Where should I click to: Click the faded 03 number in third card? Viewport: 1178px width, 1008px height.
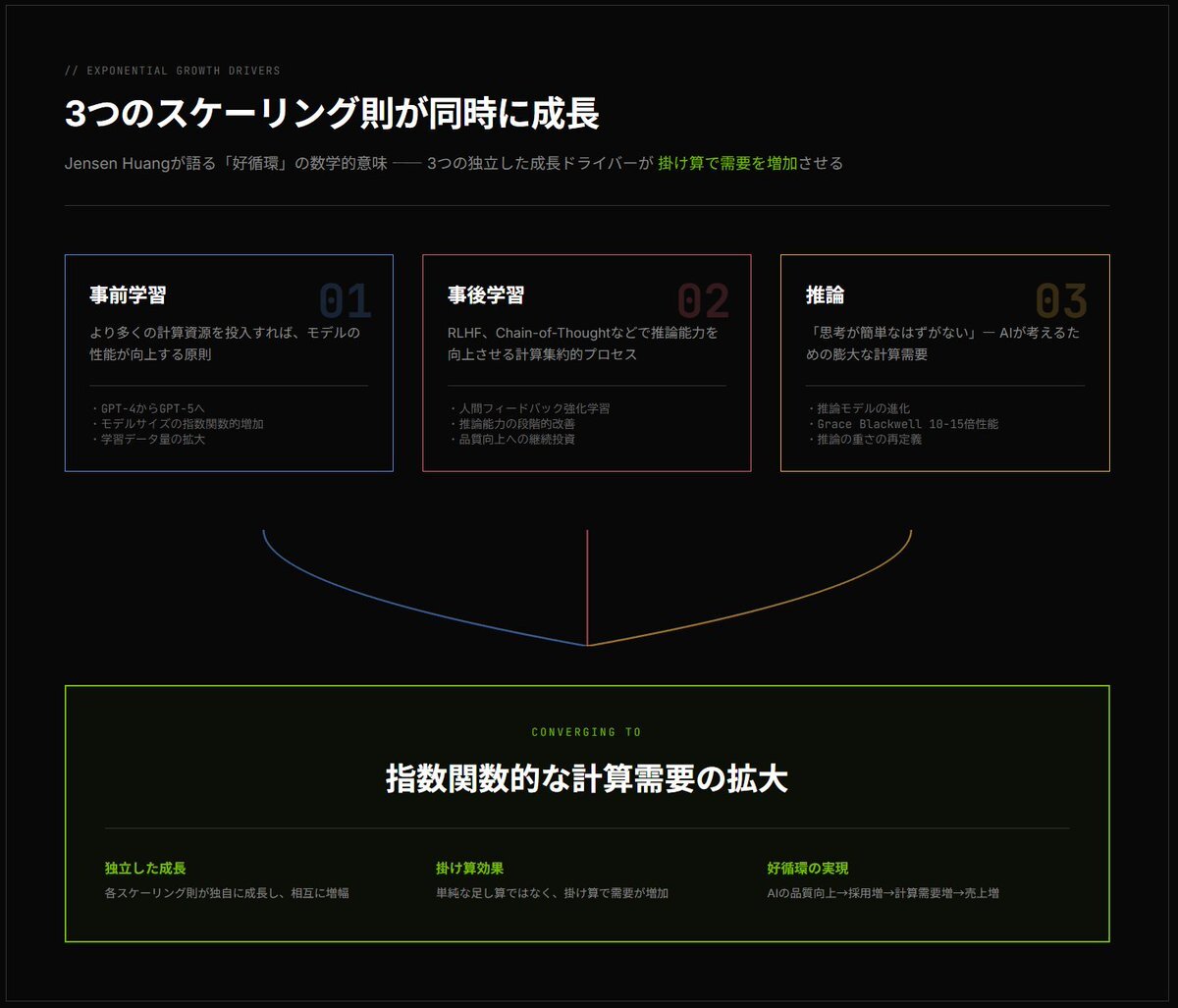(x=1061, y=302)
